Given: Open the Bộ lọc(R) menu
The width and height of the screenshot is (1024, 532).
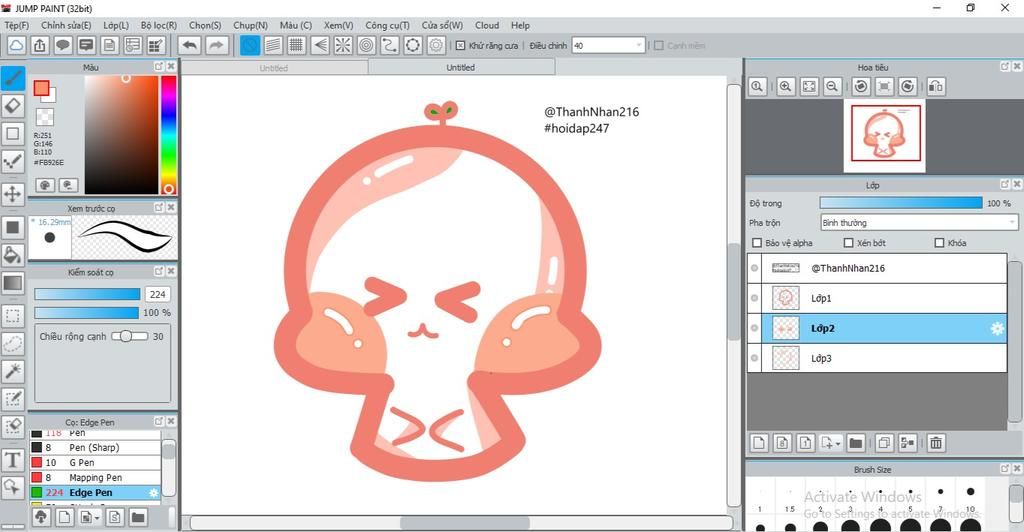Looking at the screenshot, I should [159, 25].
